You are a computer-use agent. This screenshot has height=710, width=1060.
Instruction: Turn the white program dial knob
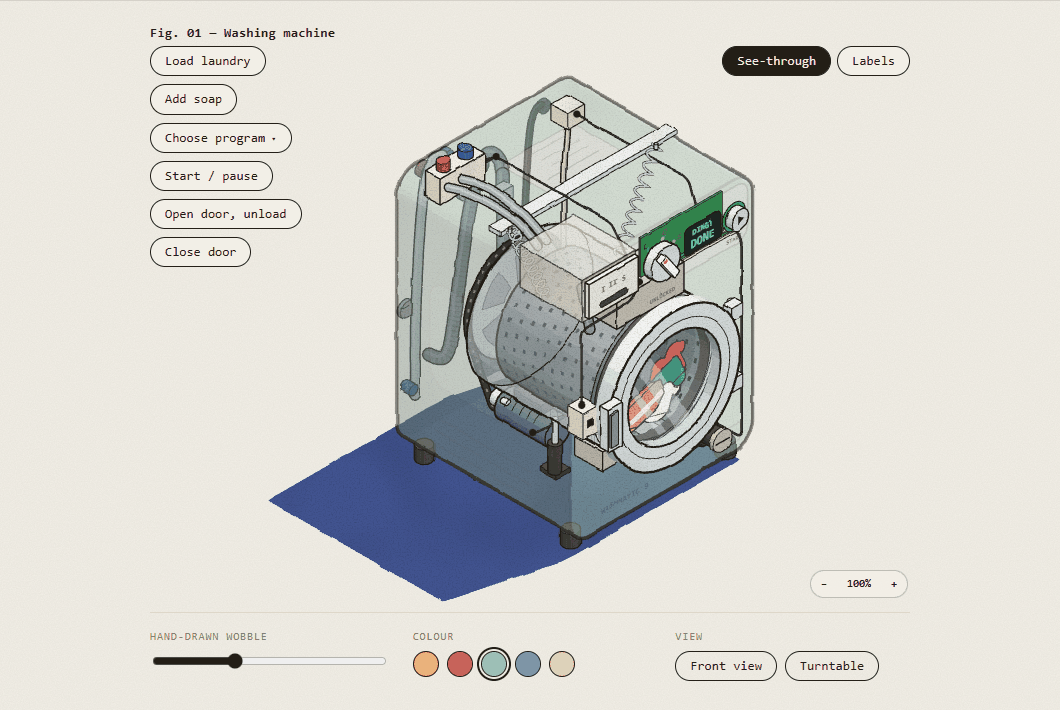click(662, 262)
